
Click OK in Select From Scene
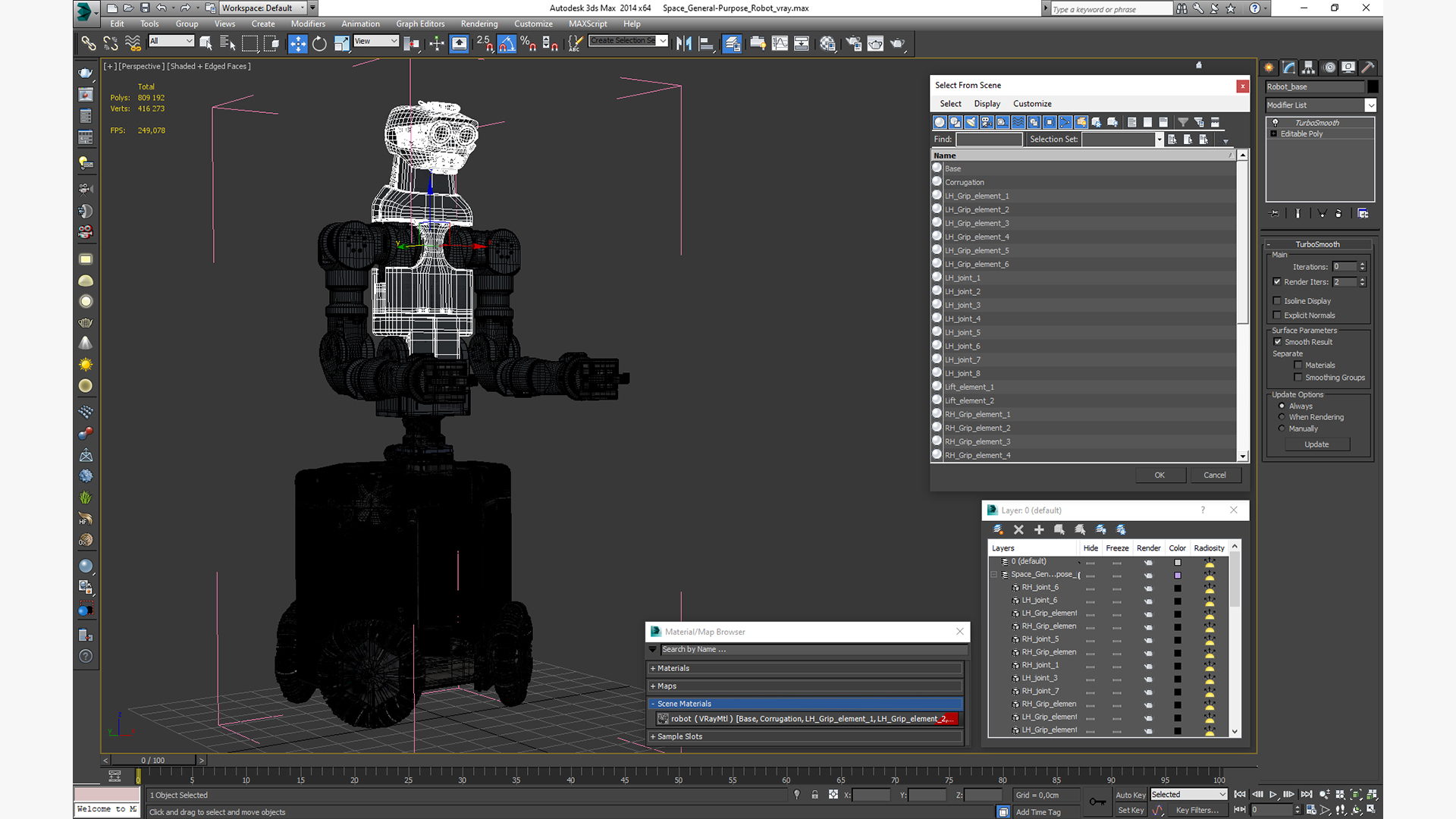point(1159,475)
